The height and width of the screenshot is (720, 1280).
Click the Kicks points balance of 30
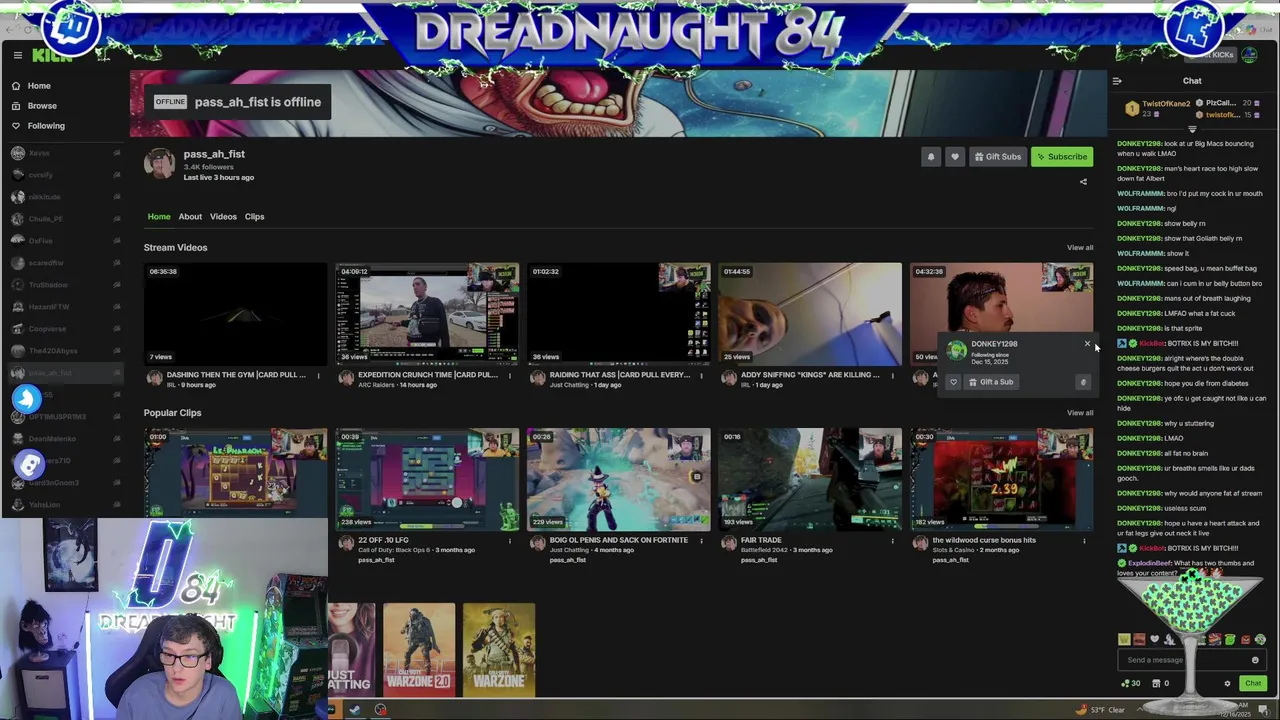(1130, 684)
